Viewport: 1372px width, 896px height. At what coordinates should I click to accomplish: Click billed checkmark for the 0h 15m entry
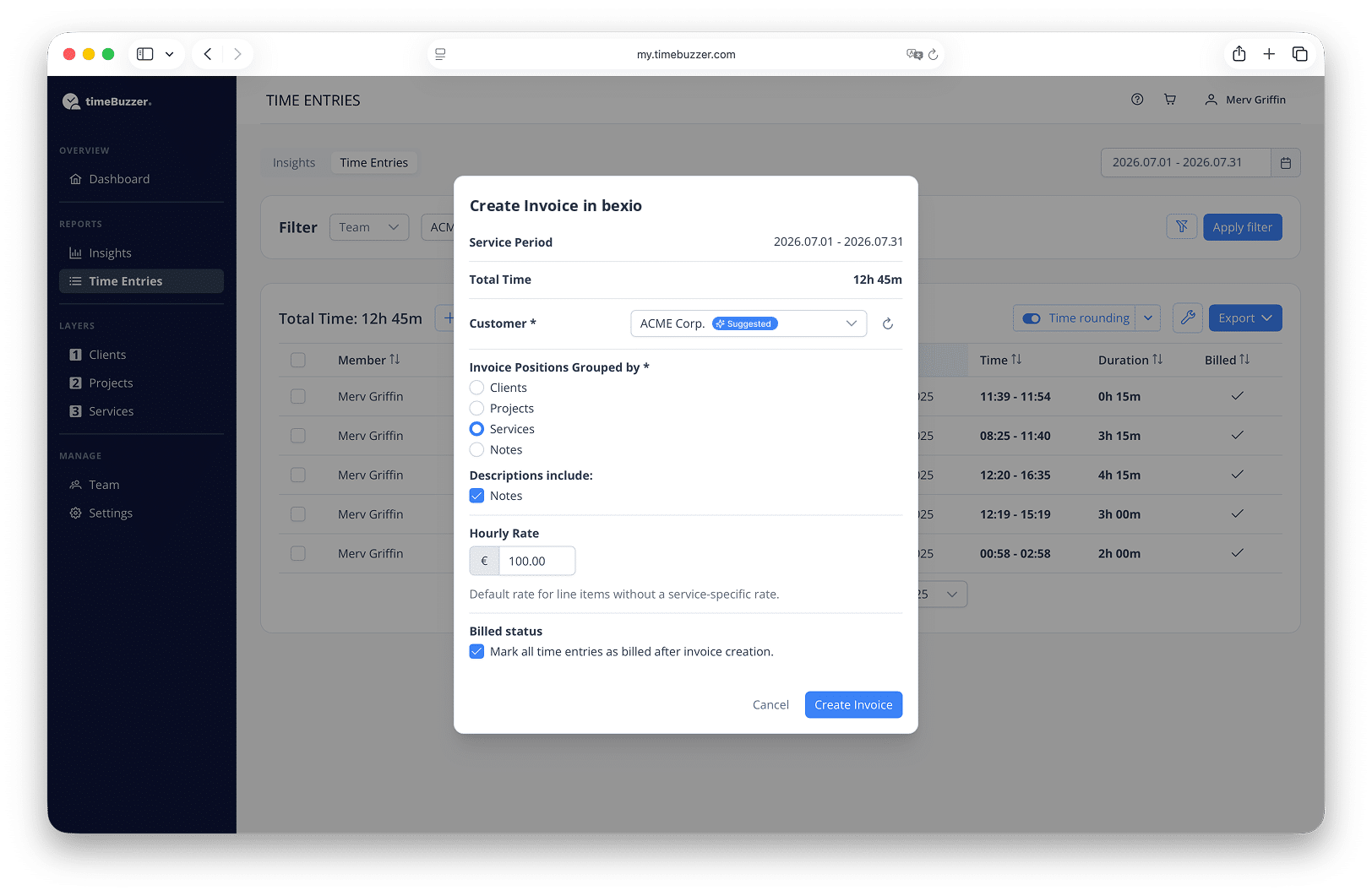tap(1237, 396)
